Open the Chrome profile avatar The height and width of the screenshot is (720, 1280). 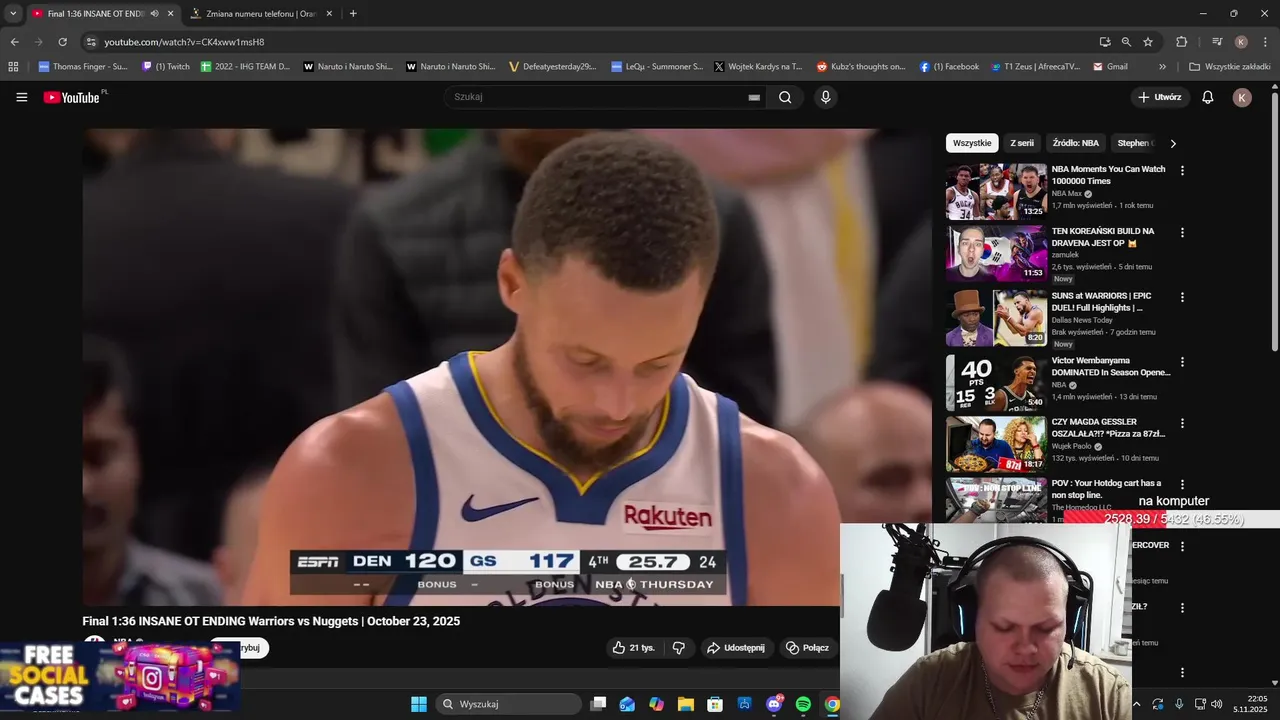click(x=1241, y=42)
